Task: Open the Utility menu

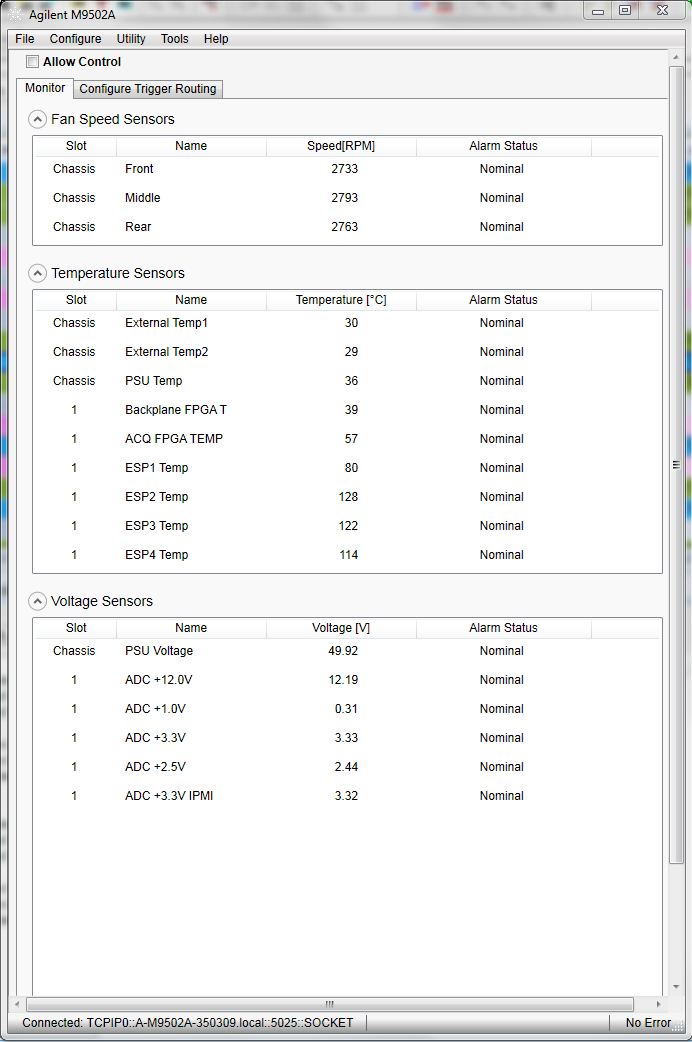Action: pos(131,39)
